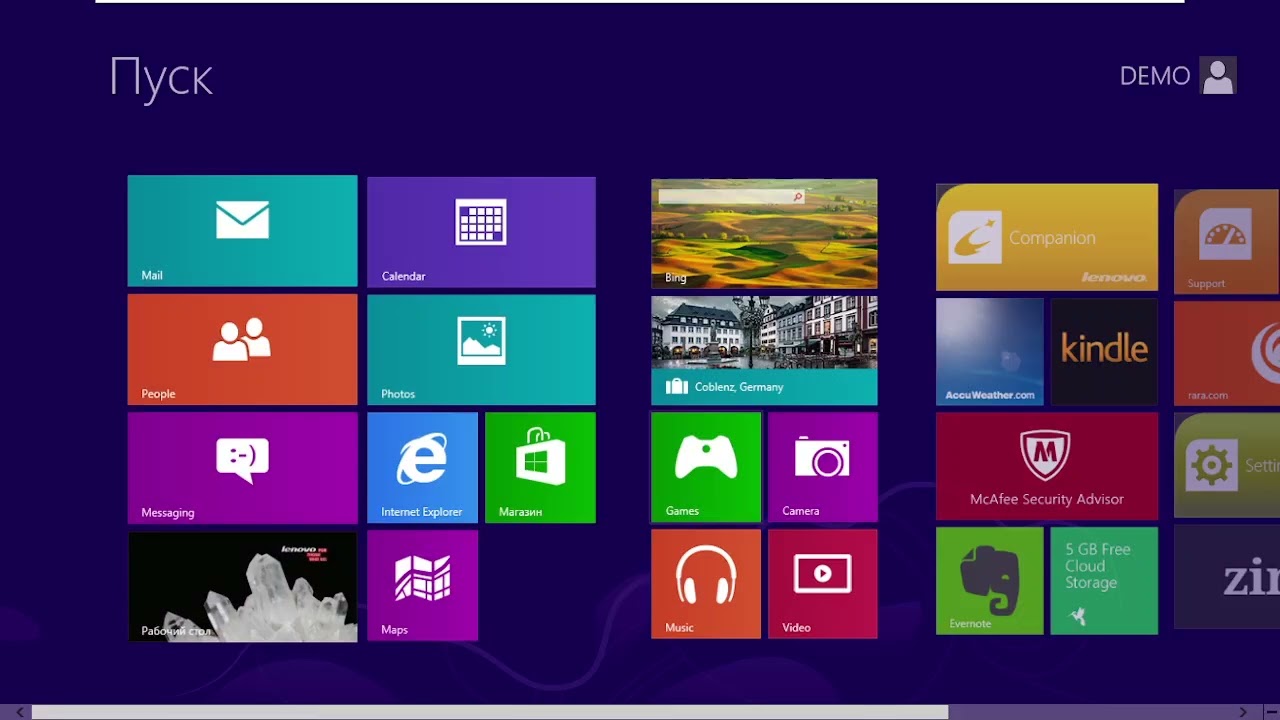Screen dimensions: 1280x720
Task: Open the Camera tile
Action: (x=823, y=467)
